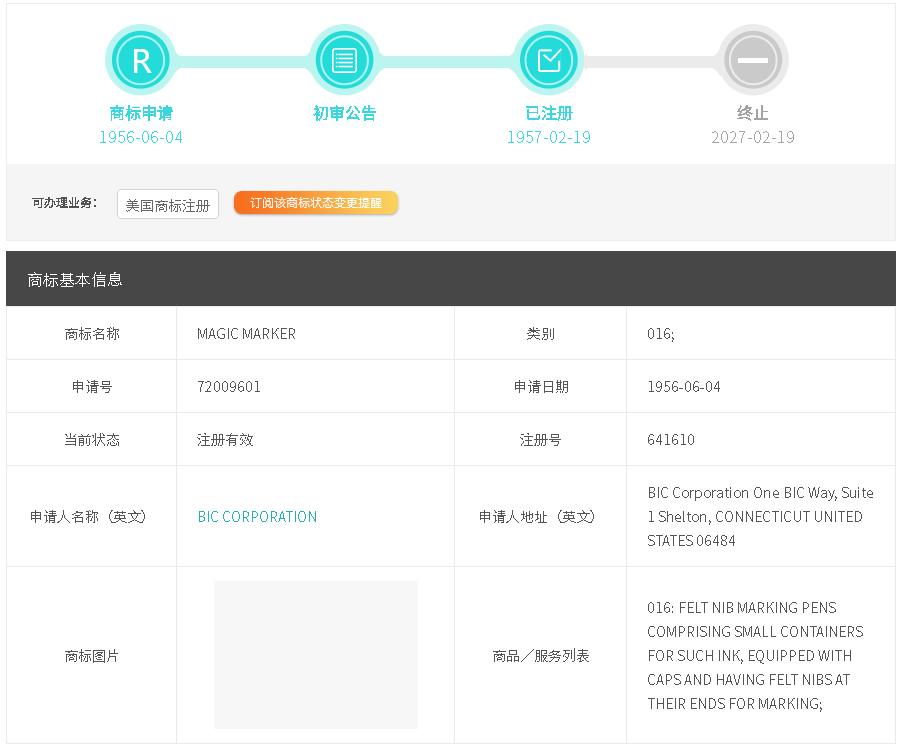The height and width of the screenshot is (747, 903).
Task: Open the BIC CORPORATION applicant link
Action: [257, 517]
